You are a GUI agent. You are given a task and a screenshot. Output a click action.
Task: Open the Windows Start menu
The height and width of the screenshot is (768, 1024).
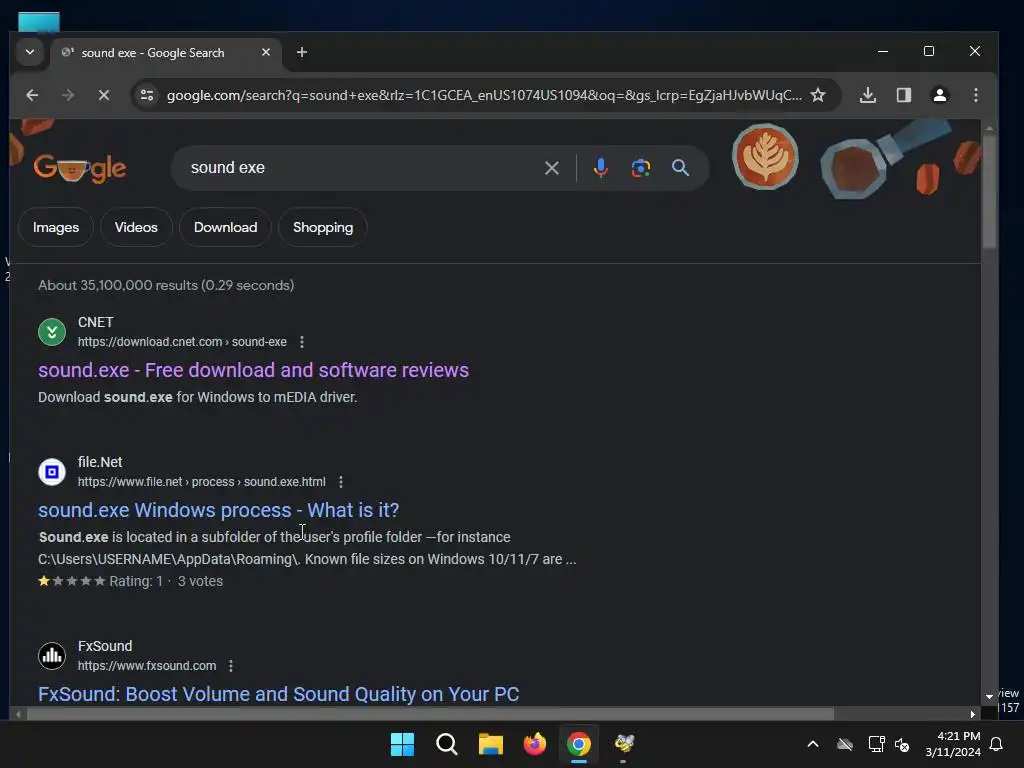coord(402,744)
